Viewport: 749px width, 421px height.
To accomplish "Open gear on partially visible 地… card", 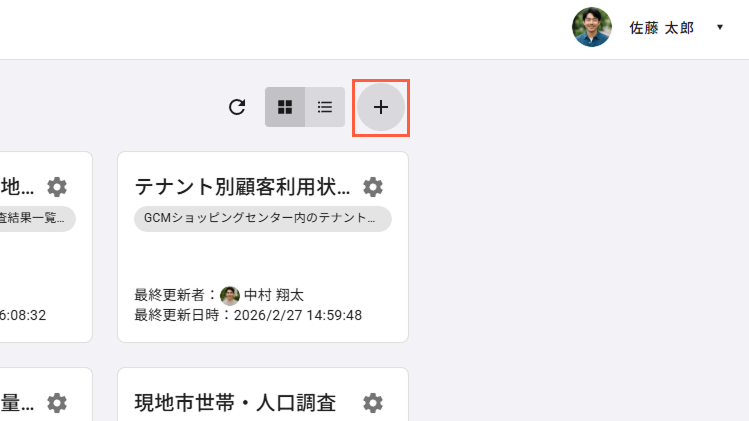I will click(57, 187).
